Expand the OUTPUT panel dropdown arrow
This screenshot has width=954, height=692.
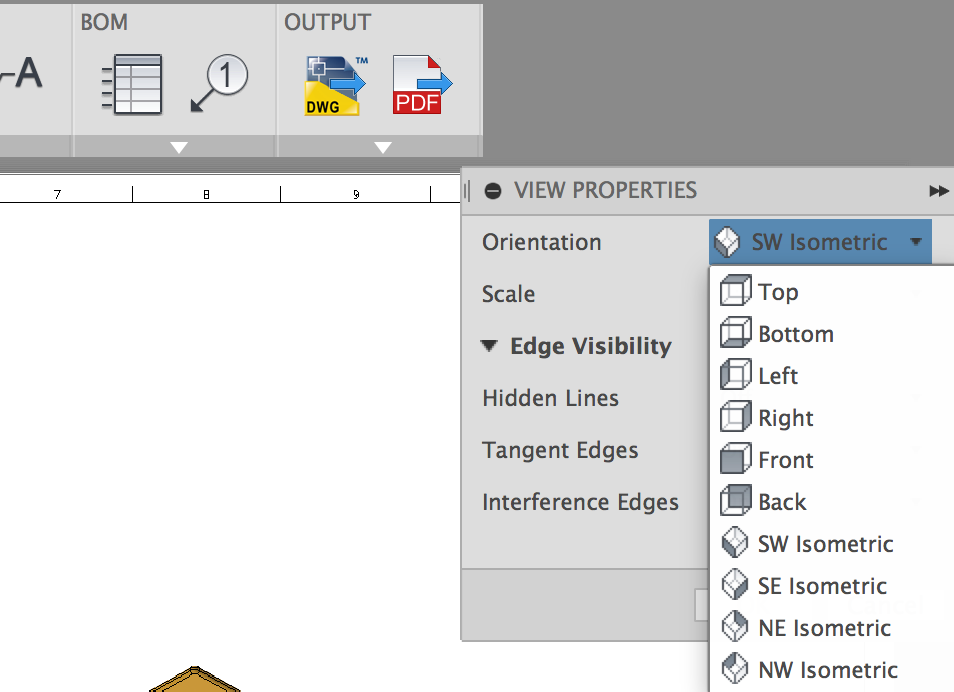(x=383, y=147)
